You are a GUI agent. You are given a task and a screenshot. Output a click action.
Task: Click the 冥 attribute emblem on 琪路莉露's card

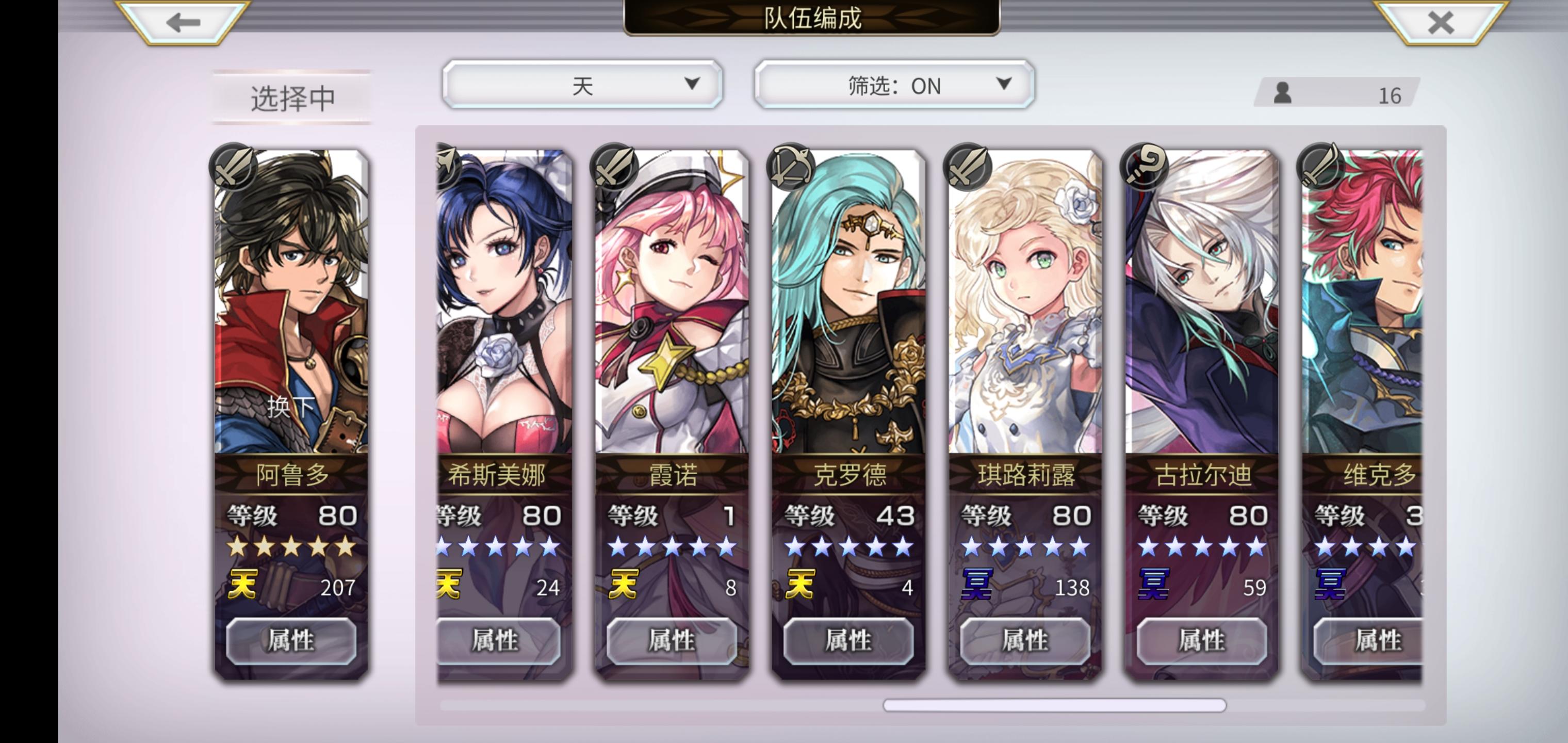coord(977,585)
